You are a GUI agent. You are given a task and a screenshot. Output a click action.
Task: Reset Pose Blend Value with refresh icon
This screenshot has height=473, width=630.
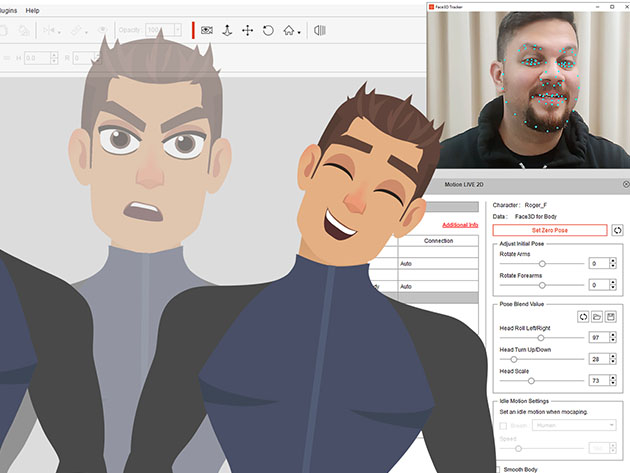pyautogui.click(x=583, y=317)
